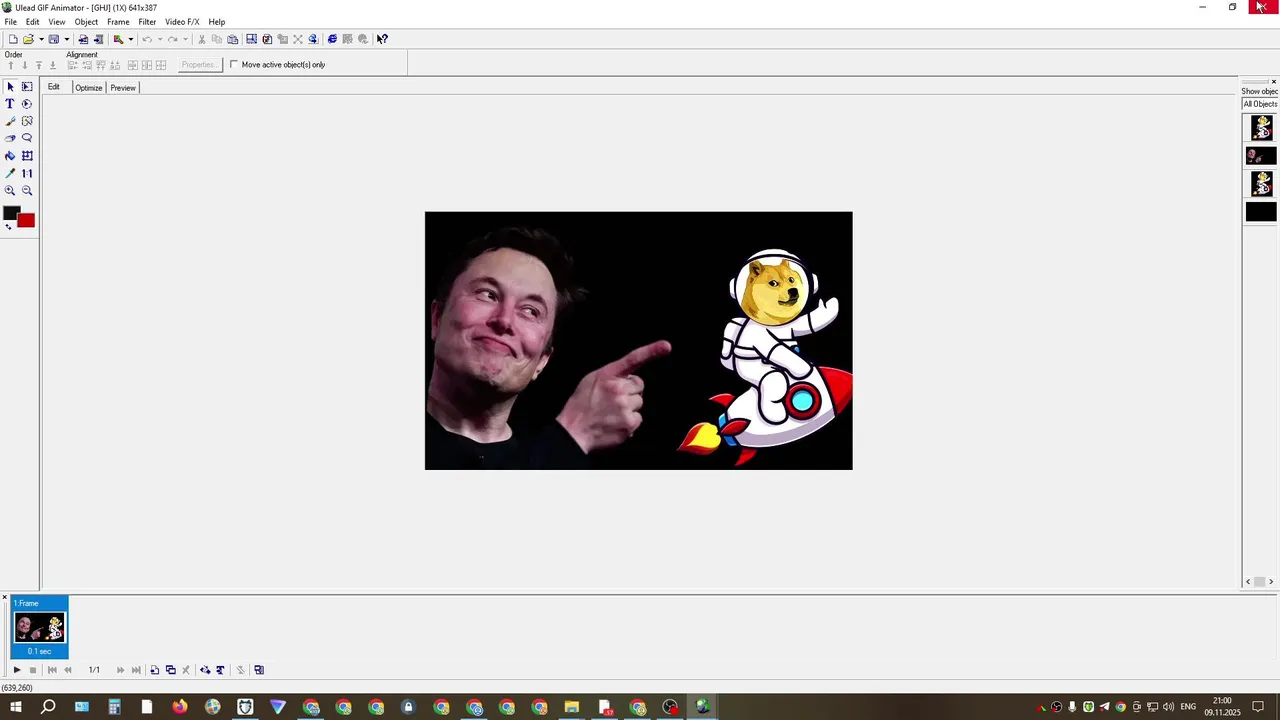Select the Crop tool
The height and width of the screenshot is (720, 1280).
(x=27, y=156)
